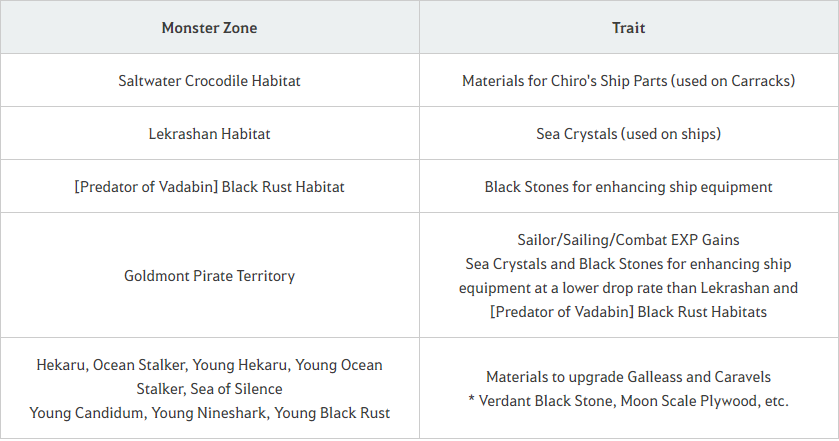This screenshot has width=839, height=441.
Task: Select 'Sea Crystals (used on ships)' trait text
Action: pyautogui.click(x=628, y=133)
